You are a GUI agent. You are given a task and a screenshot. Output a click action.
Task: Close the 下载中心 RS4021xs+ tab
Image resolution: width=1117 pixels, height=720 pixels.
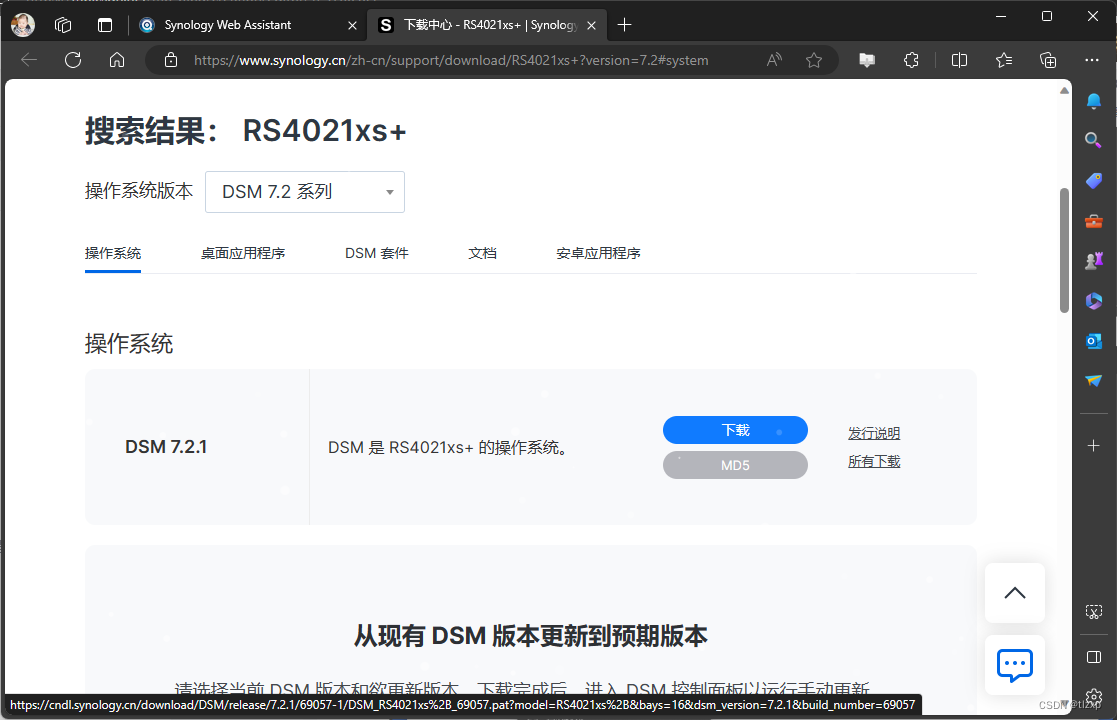[x=591, y=25]
